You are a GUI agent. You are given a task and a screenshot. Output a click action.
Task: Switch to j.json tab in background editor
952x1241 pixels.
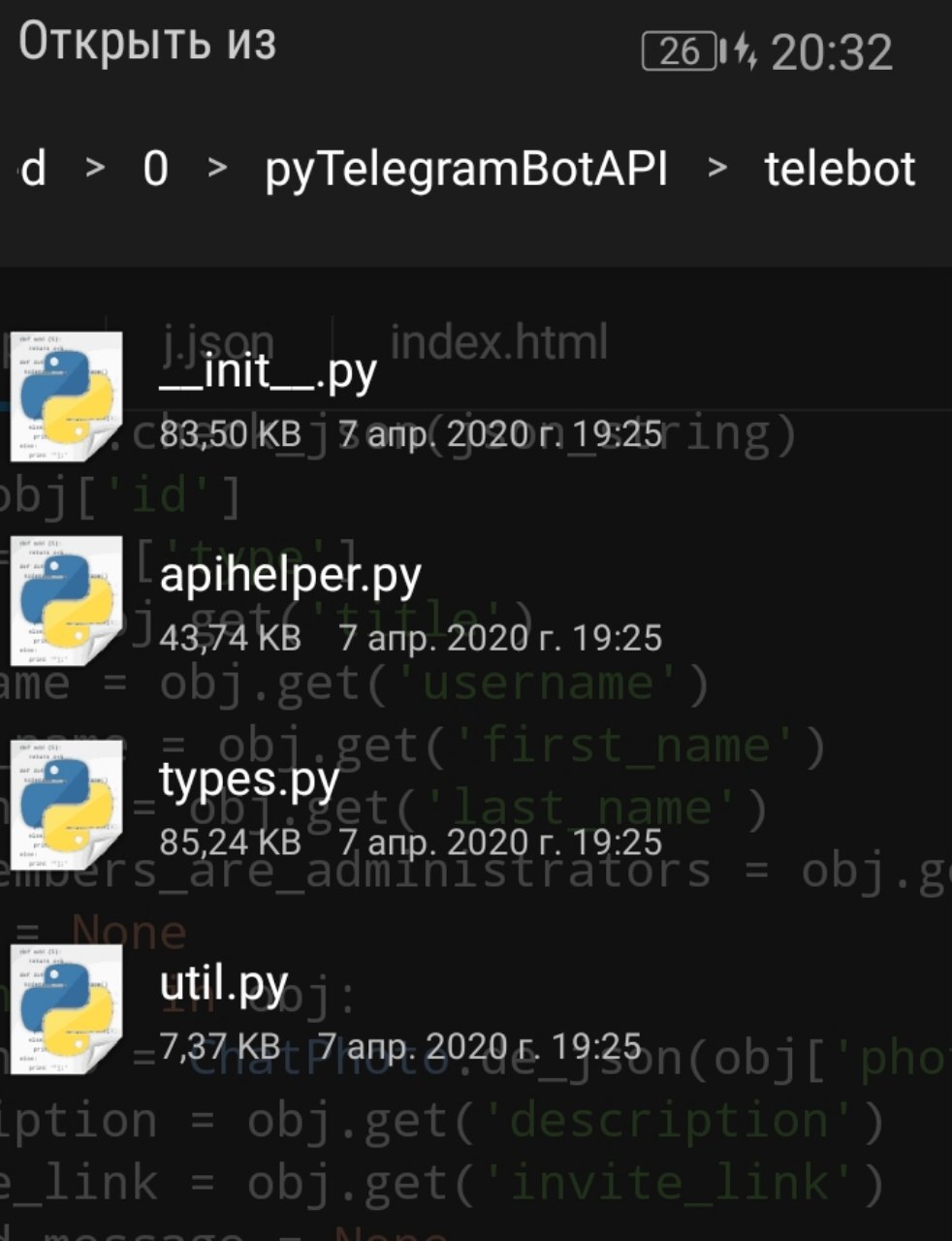coord(218,342)
